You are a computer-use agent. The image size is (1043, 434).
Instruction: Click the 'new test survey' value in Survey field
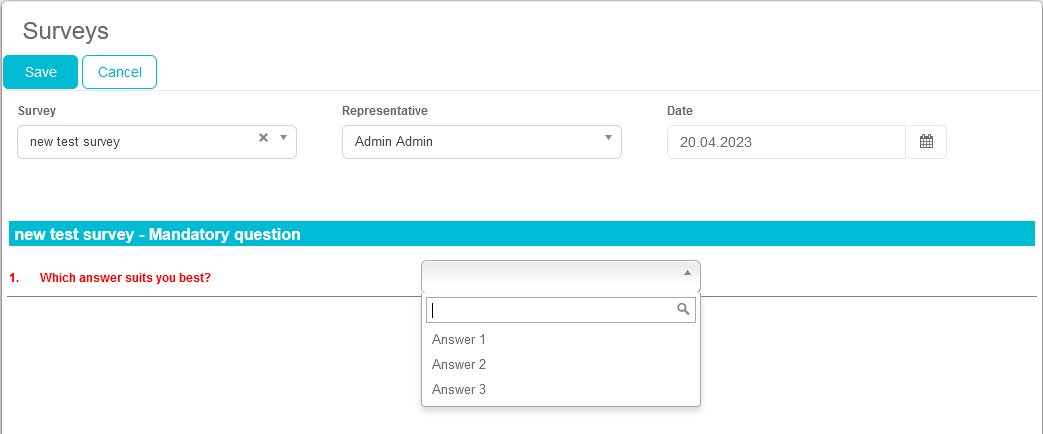(75, 142)
